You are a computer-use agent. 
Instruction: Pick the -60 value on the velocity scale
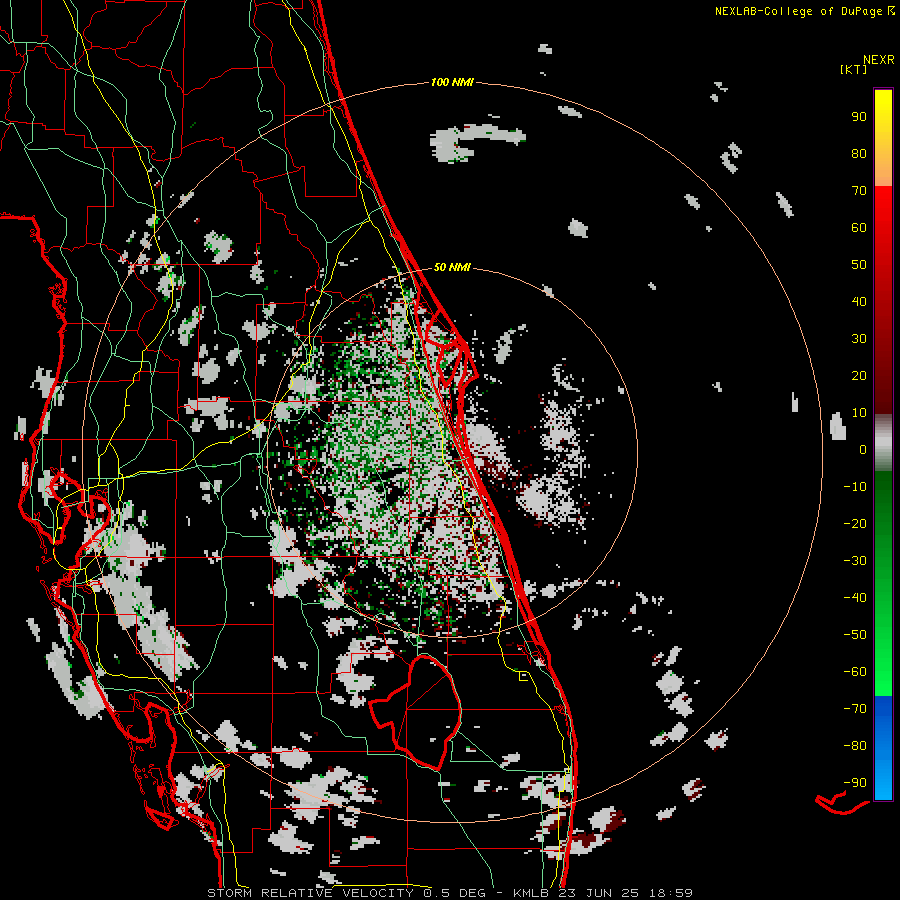coord(855,672)
